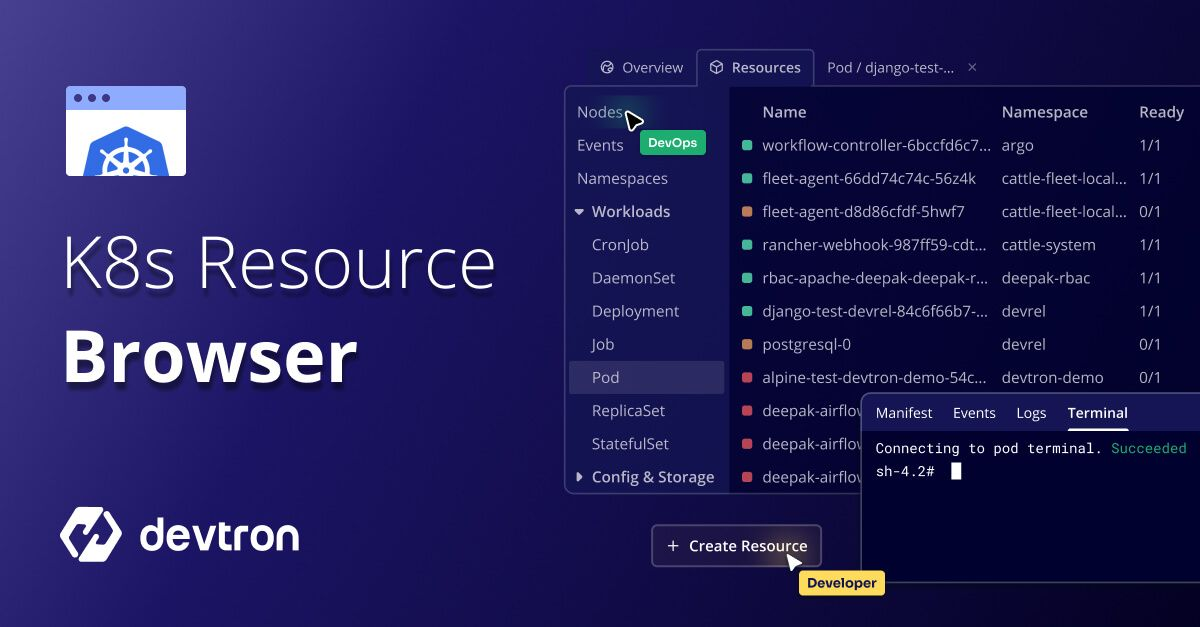Image resolution: width=1200 pixels, height=627 pixels.
Task: Open pod workflow-controller-6bccfd6c7
Action: [x=877, y=145]
